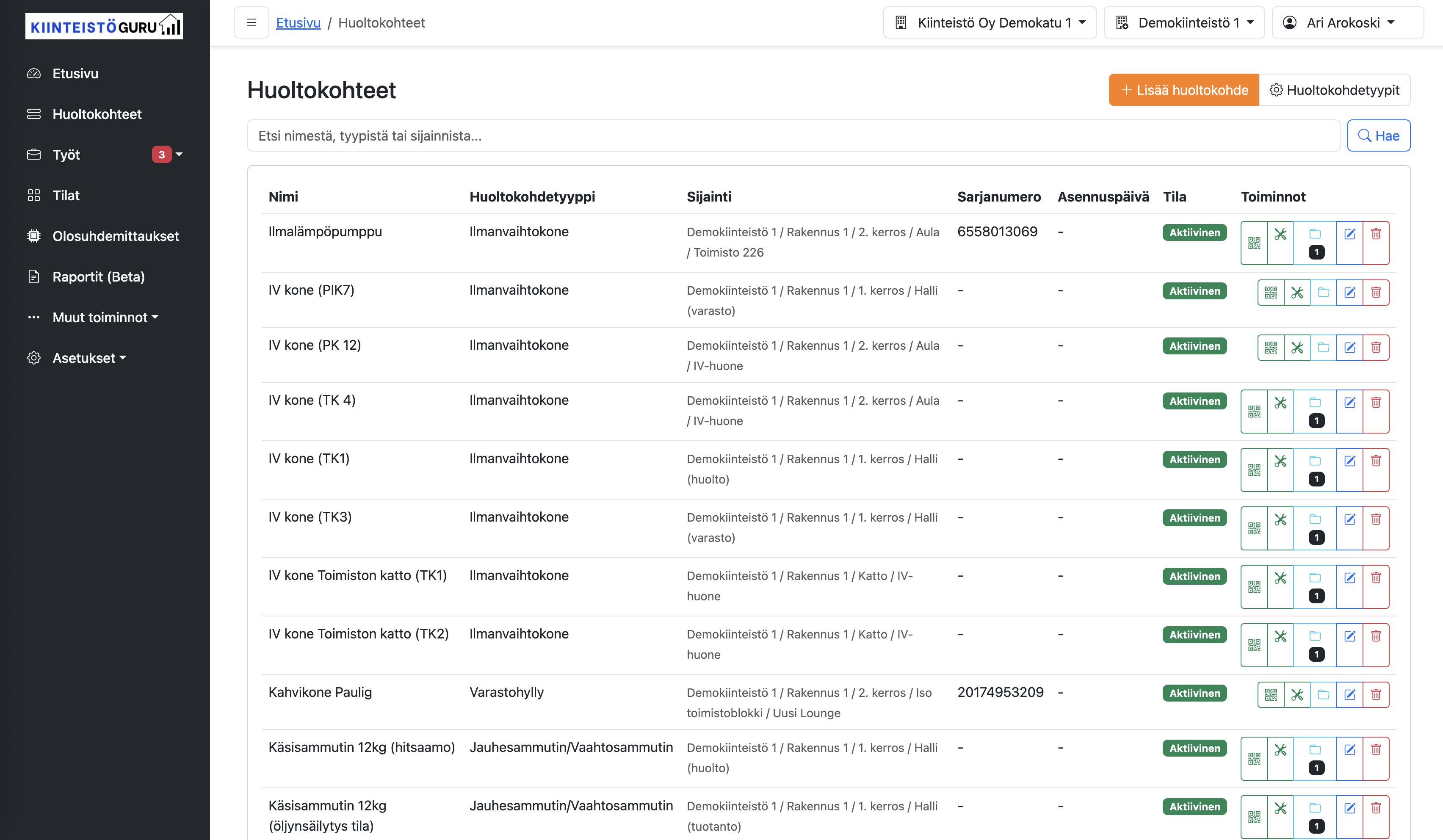Open Olosuhdemittaukset from sidebar
Viewport: 1443px width, 840px height.
click(x=115, y=236)
